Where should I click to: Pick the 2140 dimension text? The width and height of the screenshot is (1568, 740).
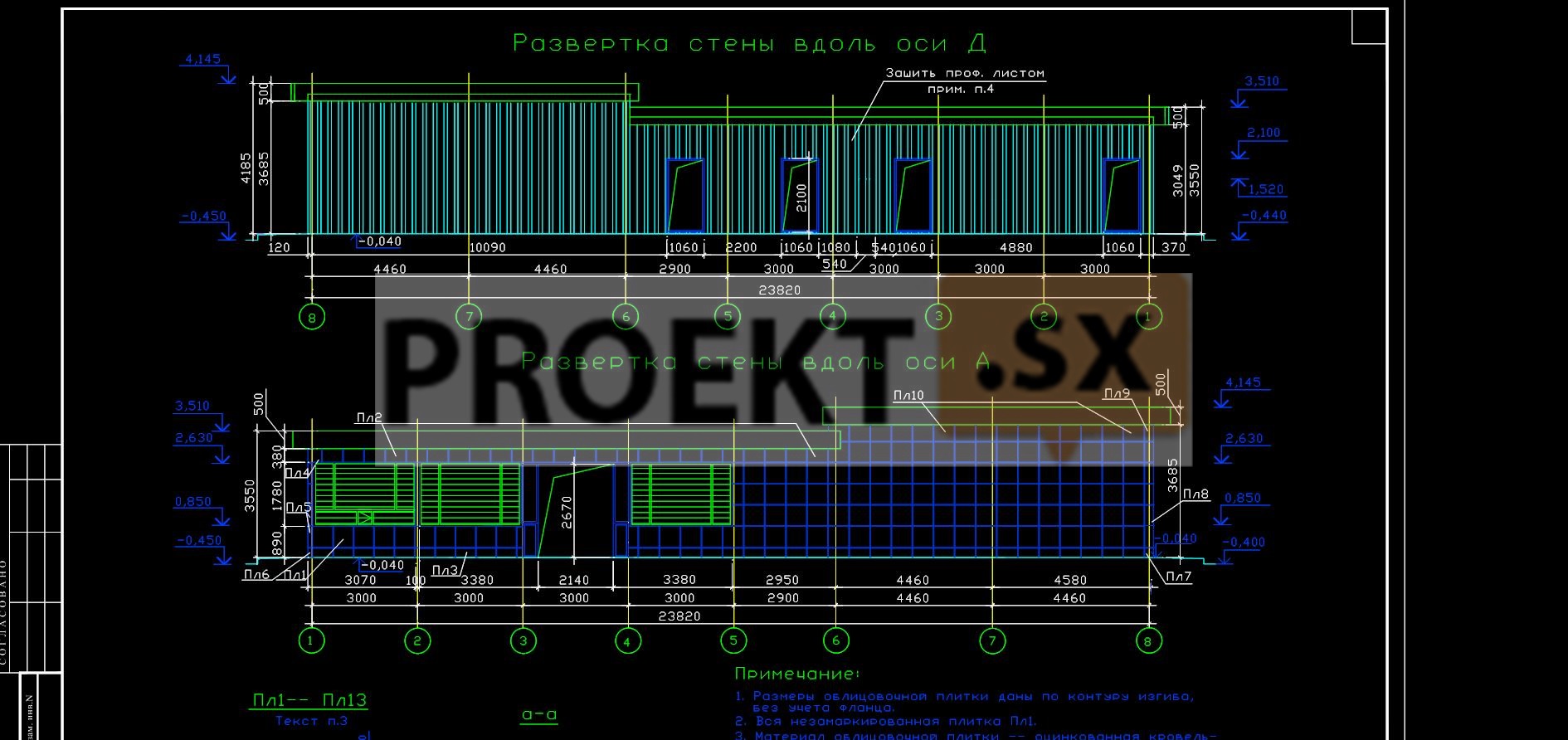(574, 580)
